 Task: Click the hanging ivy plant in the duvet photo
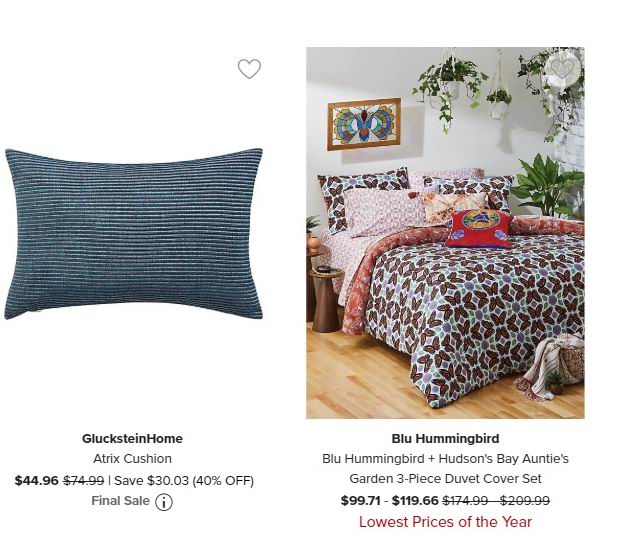[x=448, y=90]
